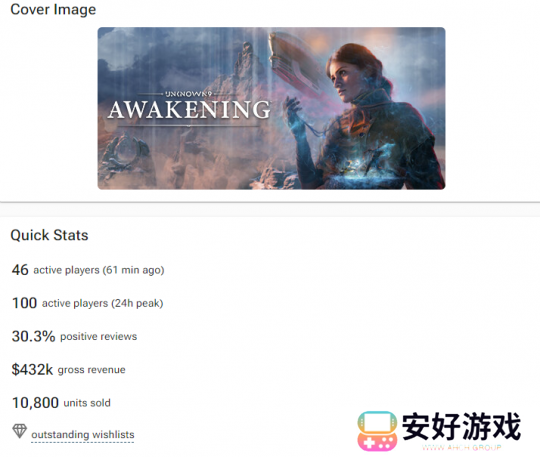Select the Cover Image heading
This screenshot has width=540, height=457.
53,9
